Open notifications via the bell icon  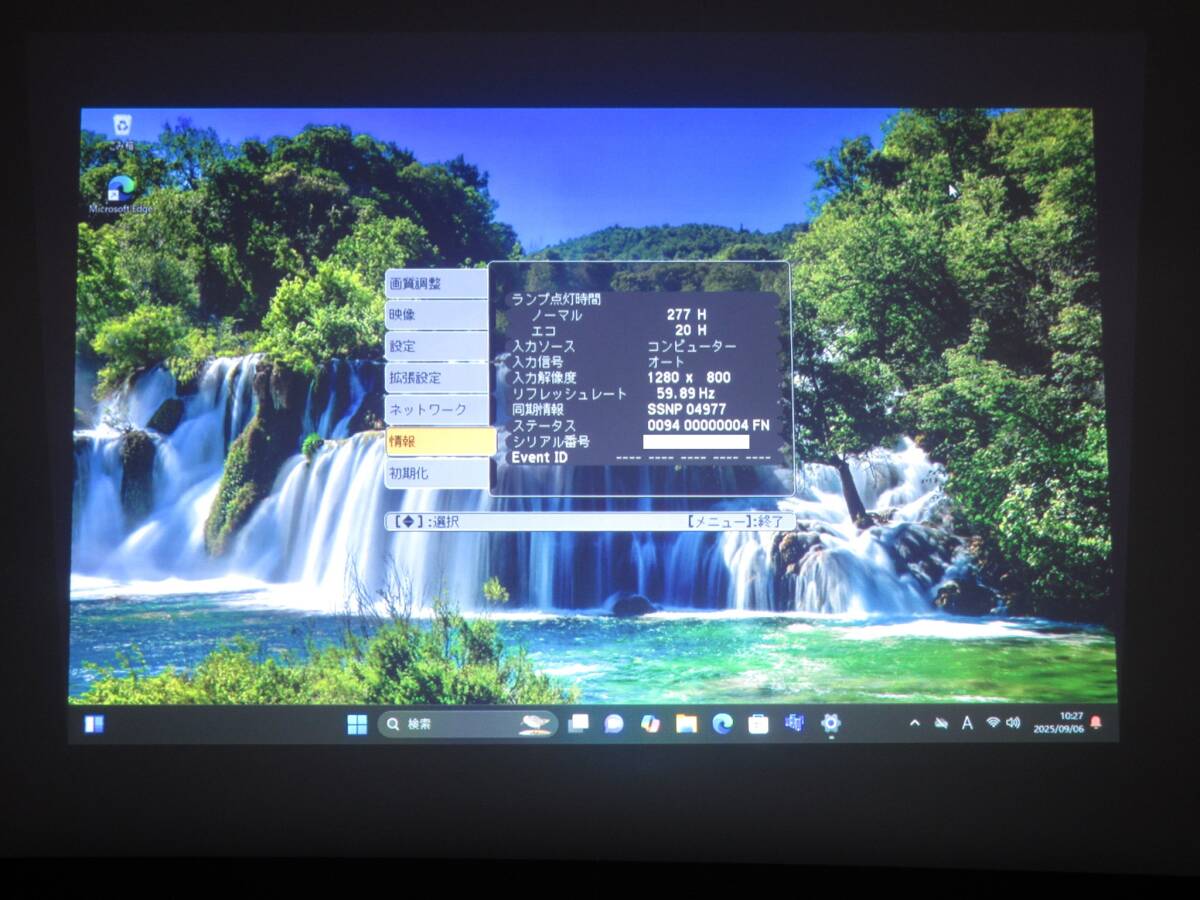[x=1096, y=721]
